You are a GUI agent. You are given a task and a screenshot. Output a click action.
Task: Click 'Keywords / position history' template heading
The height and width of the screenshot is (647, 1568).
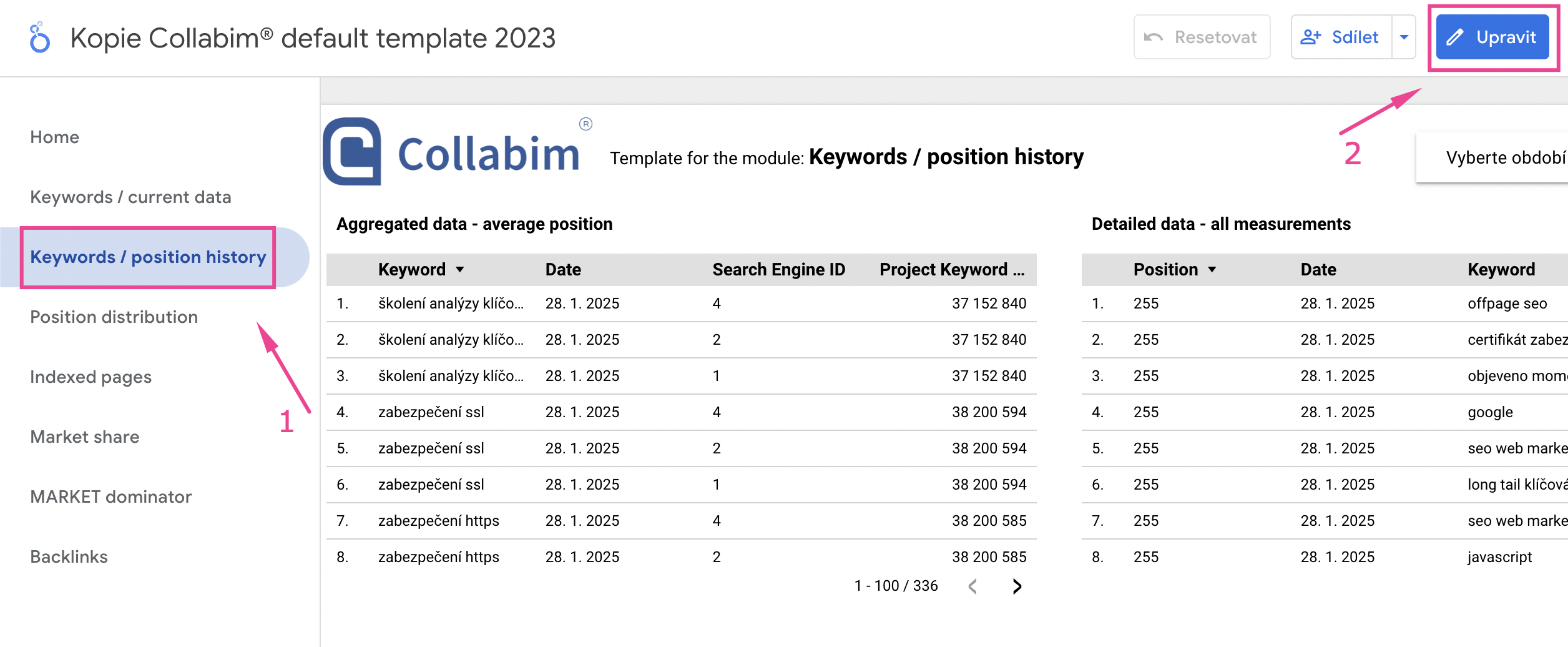pos(946,157)
